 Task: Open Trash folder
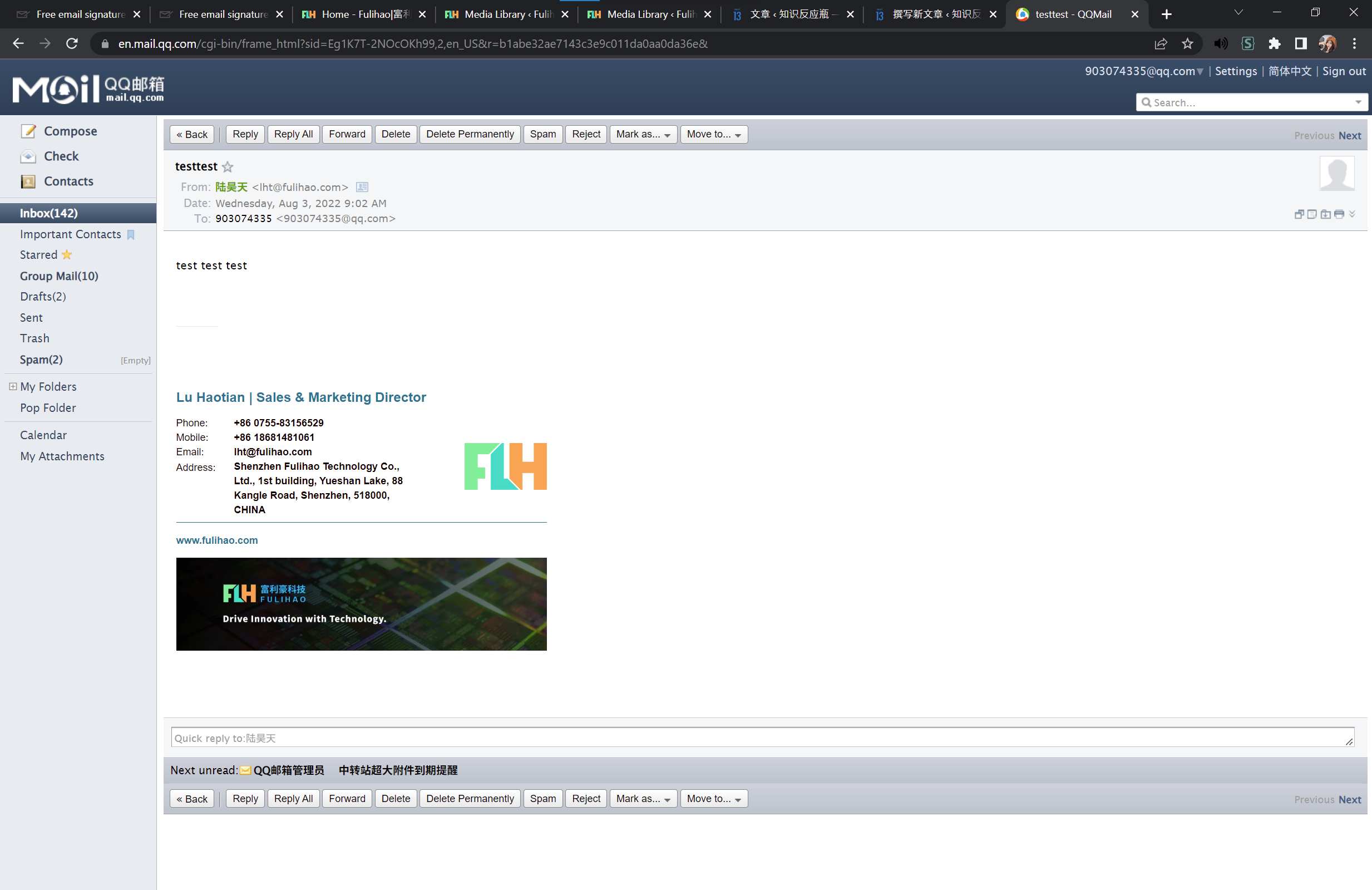click(34, 338)
